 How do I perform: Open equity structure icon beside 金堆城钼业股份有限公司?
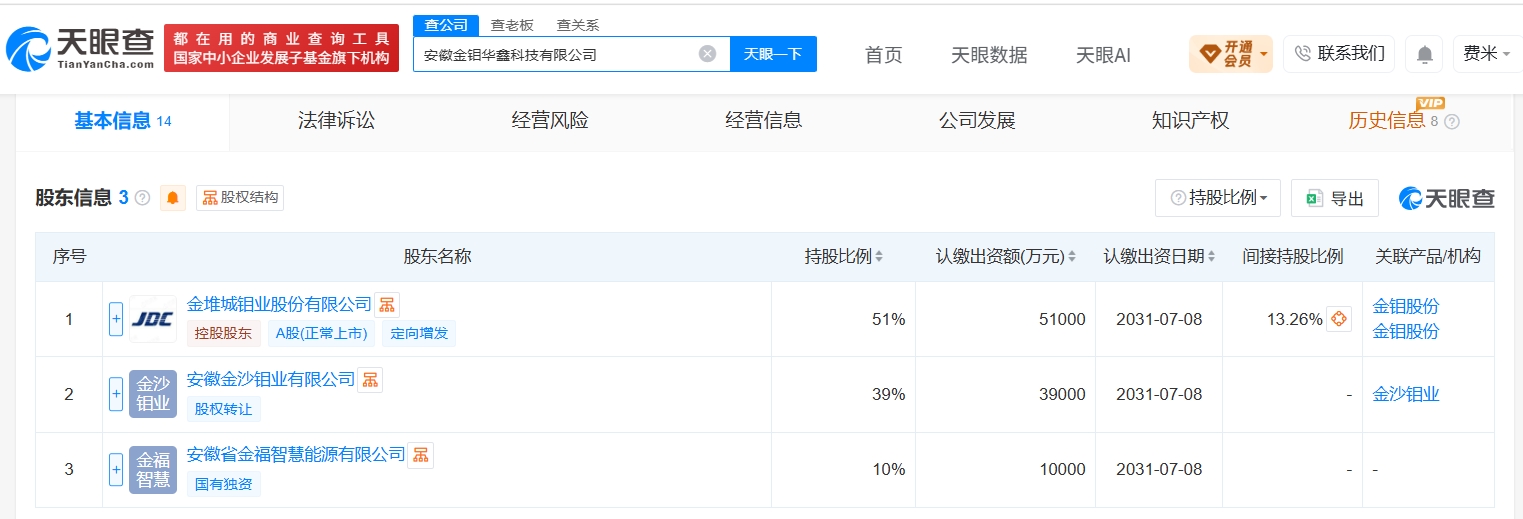(386, 305)
